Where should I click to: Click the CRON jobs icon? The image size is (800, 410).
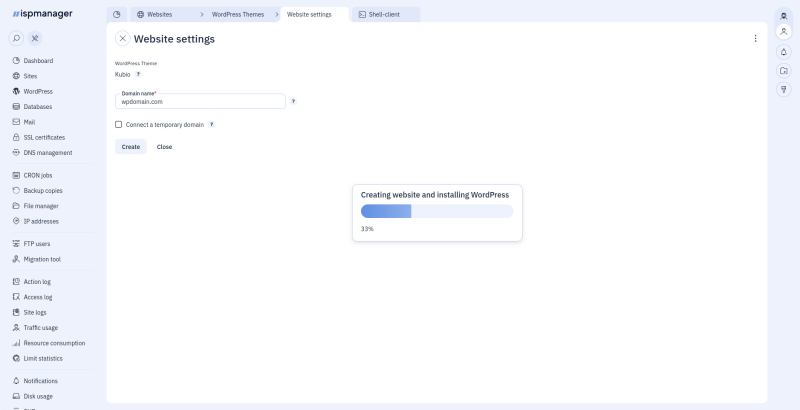click(x=16, y=175)
